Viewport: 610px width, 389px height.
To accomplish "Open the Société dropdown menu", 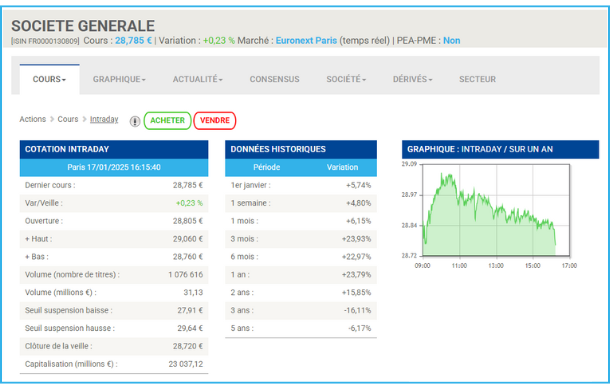I will pos(346,79).
